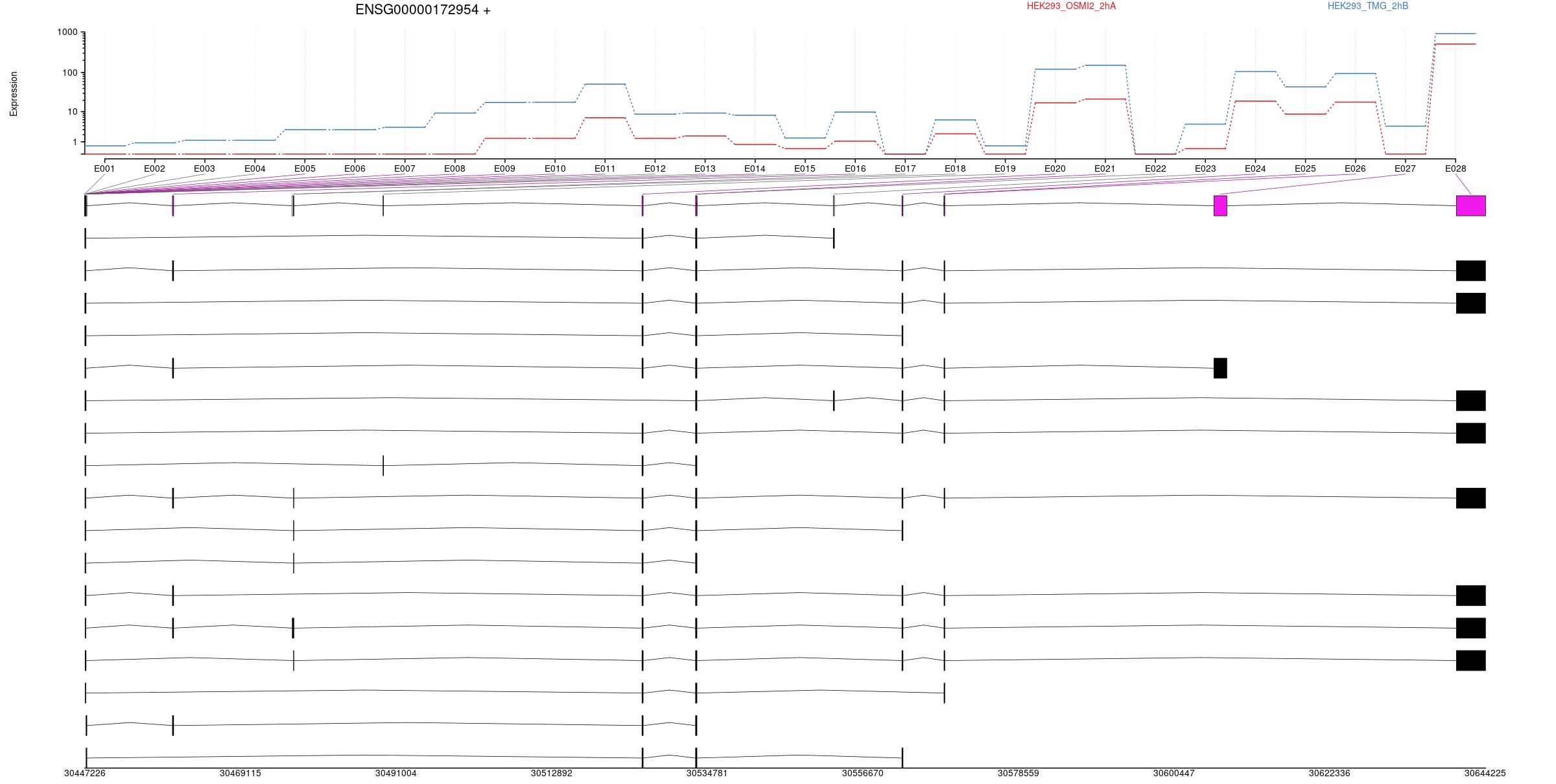Click exon label E024

click(x=1255, y=168)
